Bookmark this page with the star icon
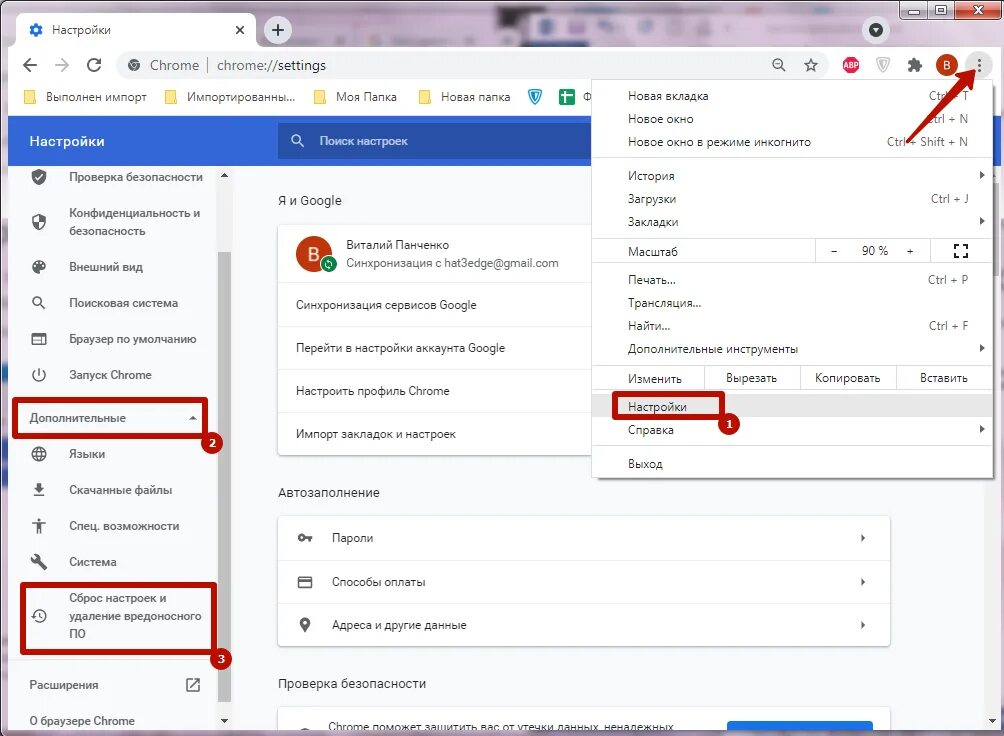The image size is (1004, 736). point(811,65)
